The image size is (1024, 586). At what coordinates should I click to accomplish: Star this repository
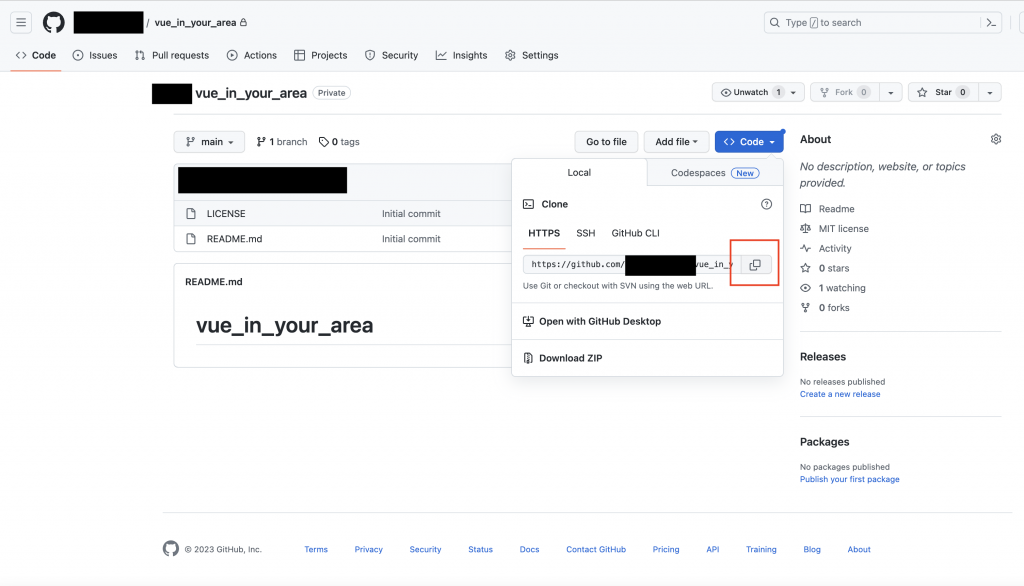point(943,93)
